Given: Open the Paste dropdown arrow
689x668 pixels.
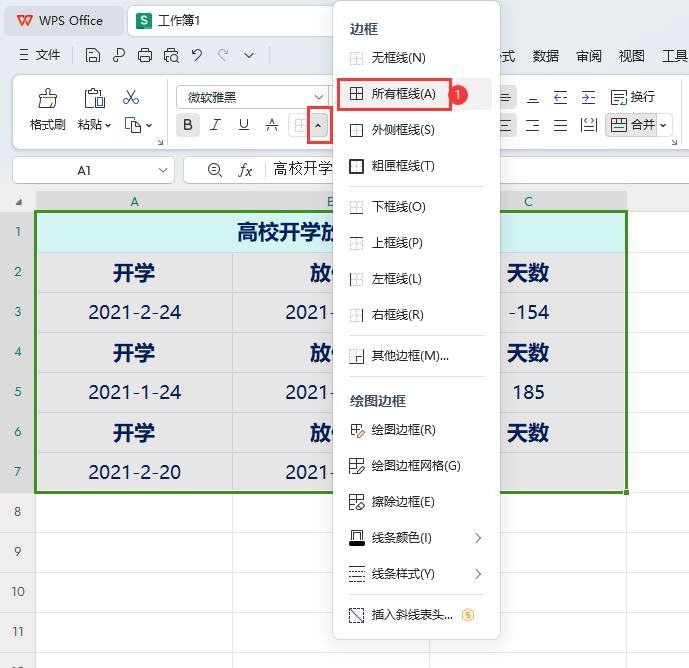Looking at the screenshot, I should coord(108,126).
